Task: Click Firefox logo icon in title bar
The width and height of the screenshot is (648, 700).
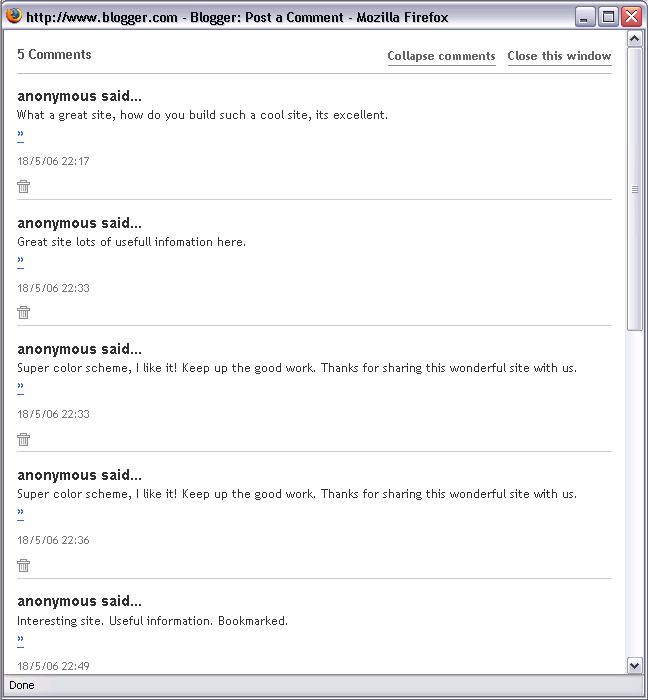Action: (14, 16)
